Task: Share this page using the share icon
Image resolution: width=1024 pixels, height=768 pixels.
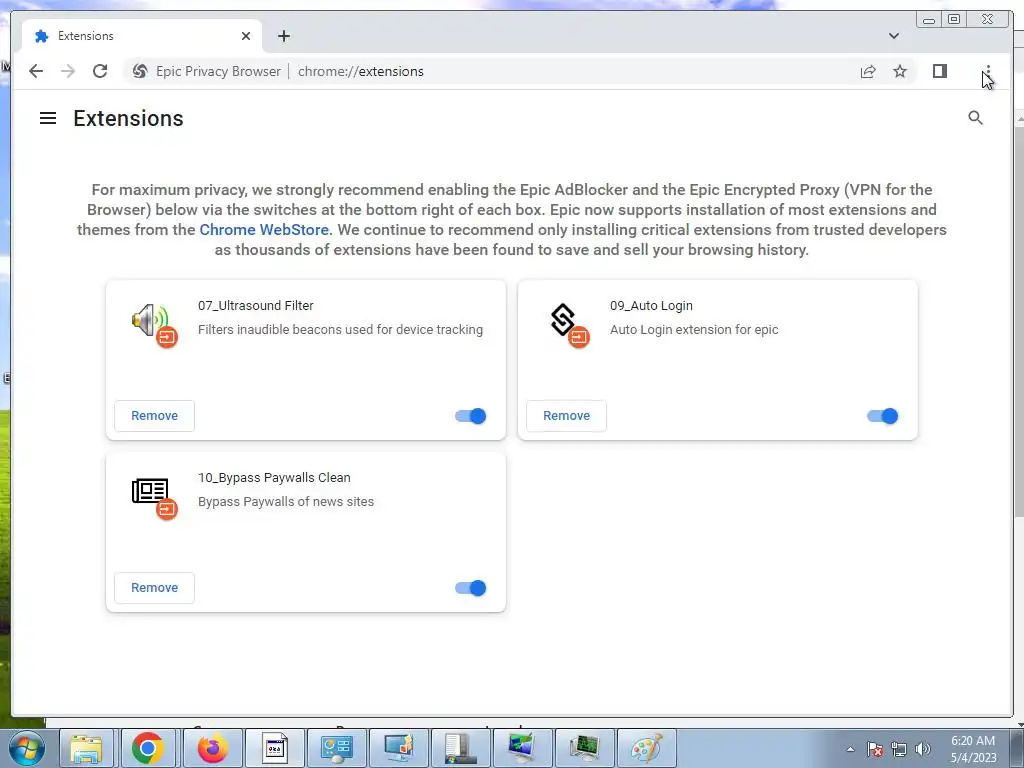Action: click(868, 71)
